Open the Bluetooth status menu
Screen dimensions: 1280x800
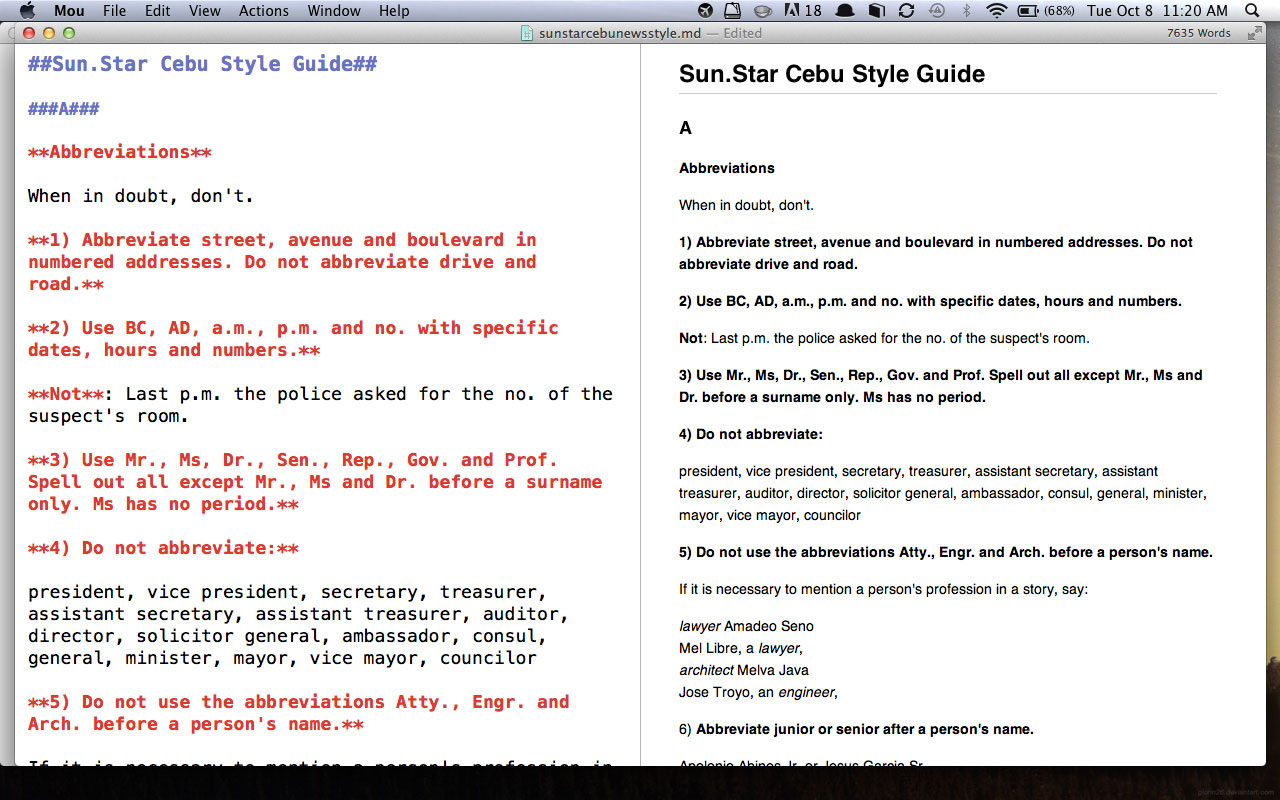966,11
